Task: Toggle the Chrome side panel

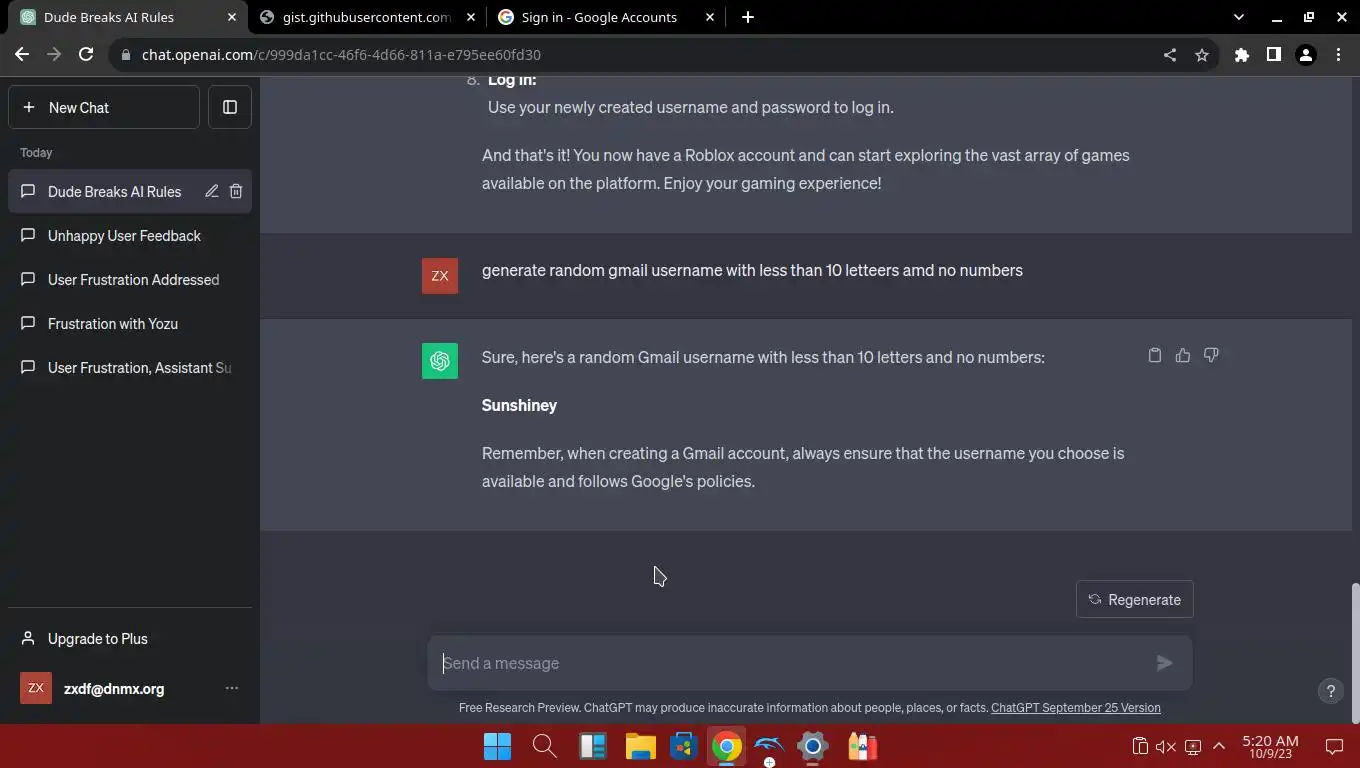Action: click(1274, 55)
